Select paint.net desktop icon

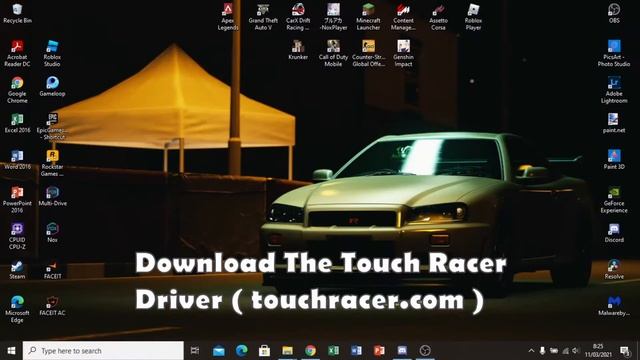[614, 123]
